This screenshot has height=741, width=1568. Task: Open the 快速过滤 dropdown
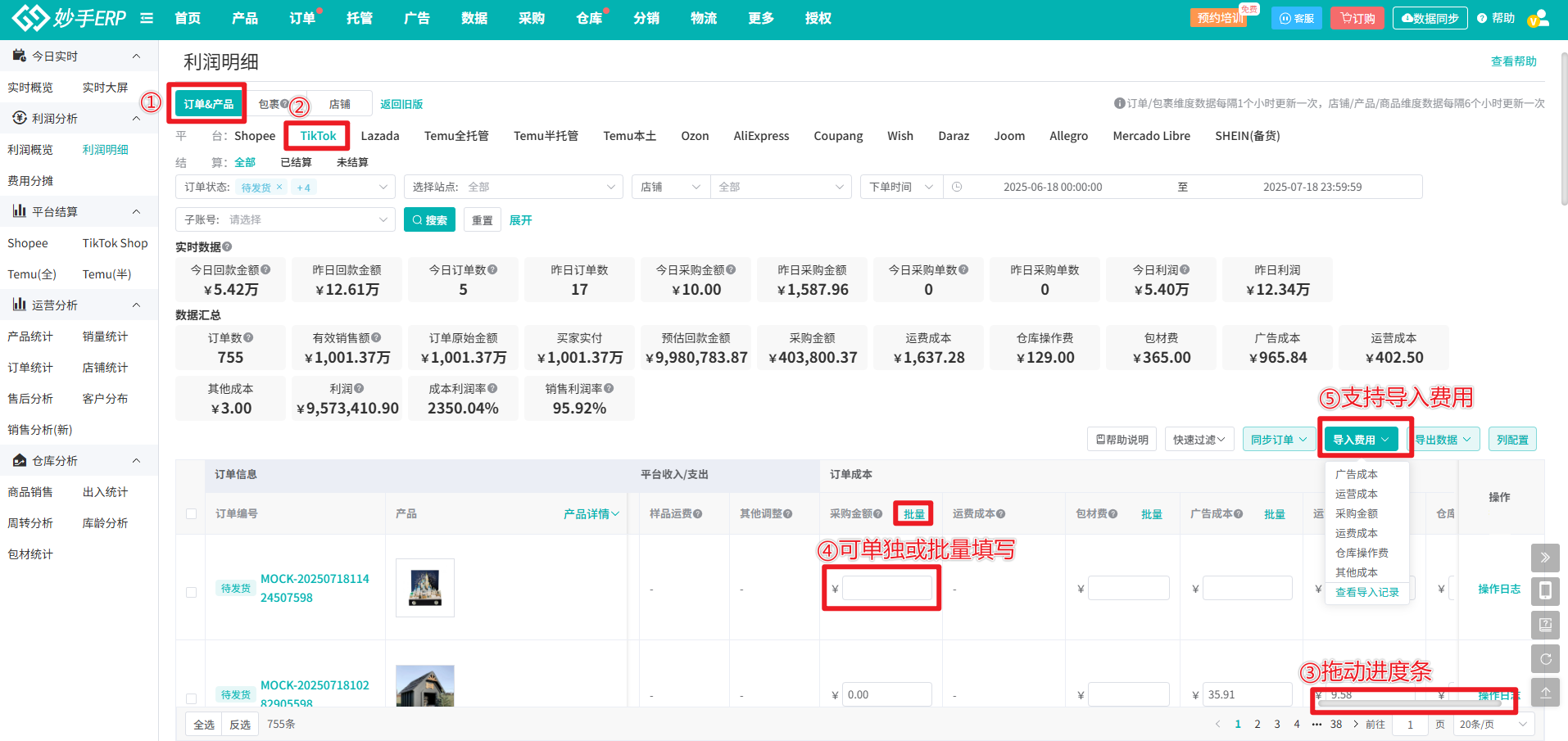[1199, 440]
